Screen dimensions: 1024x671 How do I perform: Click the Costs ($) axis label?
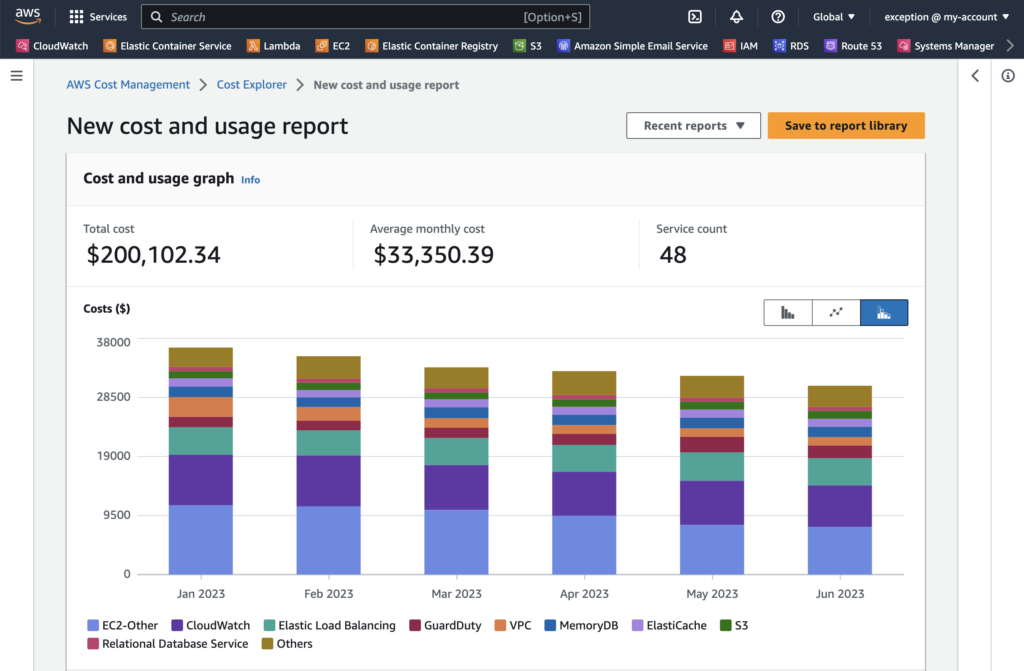click(x=106, y=308)
